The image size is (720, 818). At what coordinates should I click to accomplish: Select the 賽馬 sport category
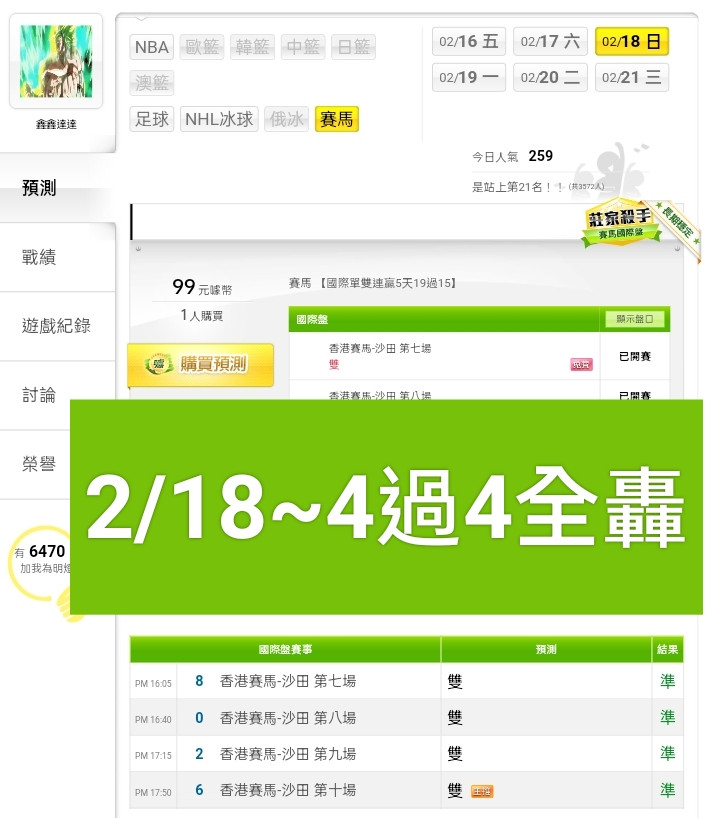point(337,119)
